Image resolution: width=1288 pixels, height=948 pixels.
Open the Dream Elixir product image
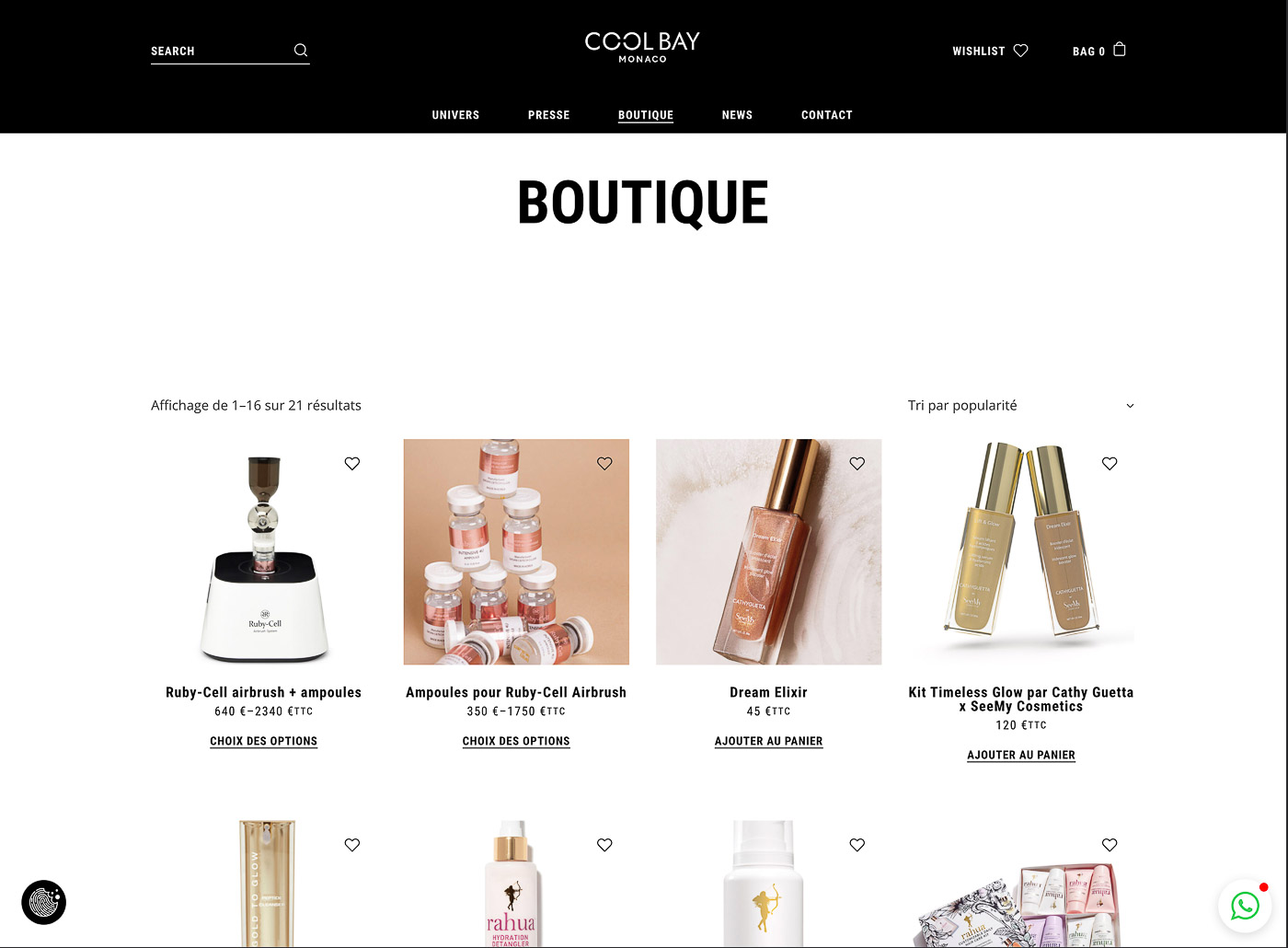click(x=769, y=552)
